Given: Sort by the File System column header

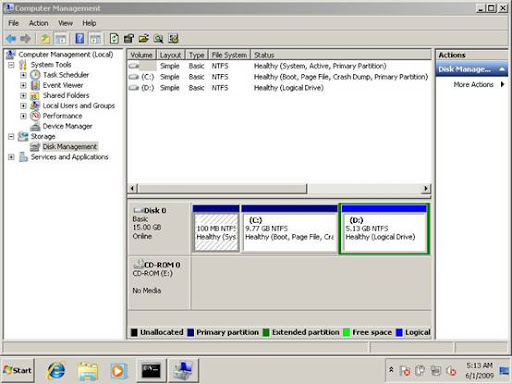Looking at the screenshot, I should tap(229, 55).
